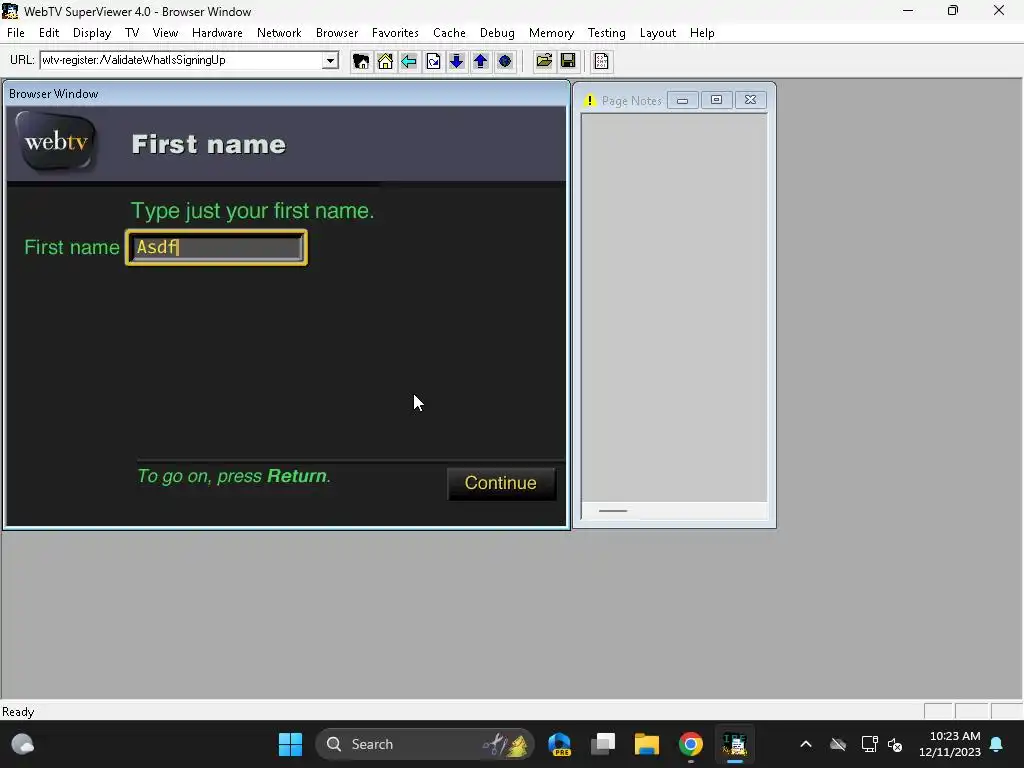This screenshot has height=768, width=1024.
Task: Click the WebTV logo in the page header
Action: point(56,141)
